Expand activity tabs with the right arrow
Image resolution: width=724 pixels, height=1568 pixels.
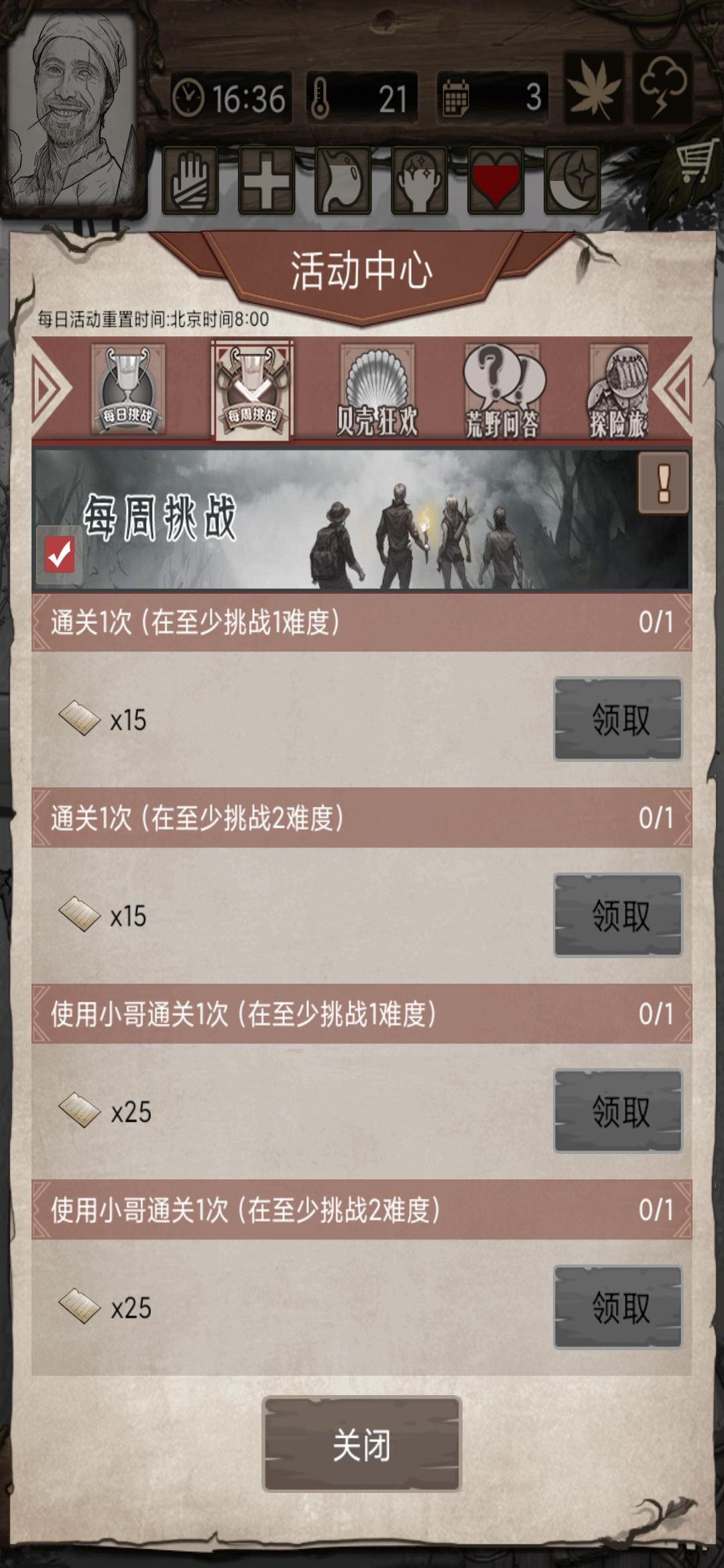(672, 388)
